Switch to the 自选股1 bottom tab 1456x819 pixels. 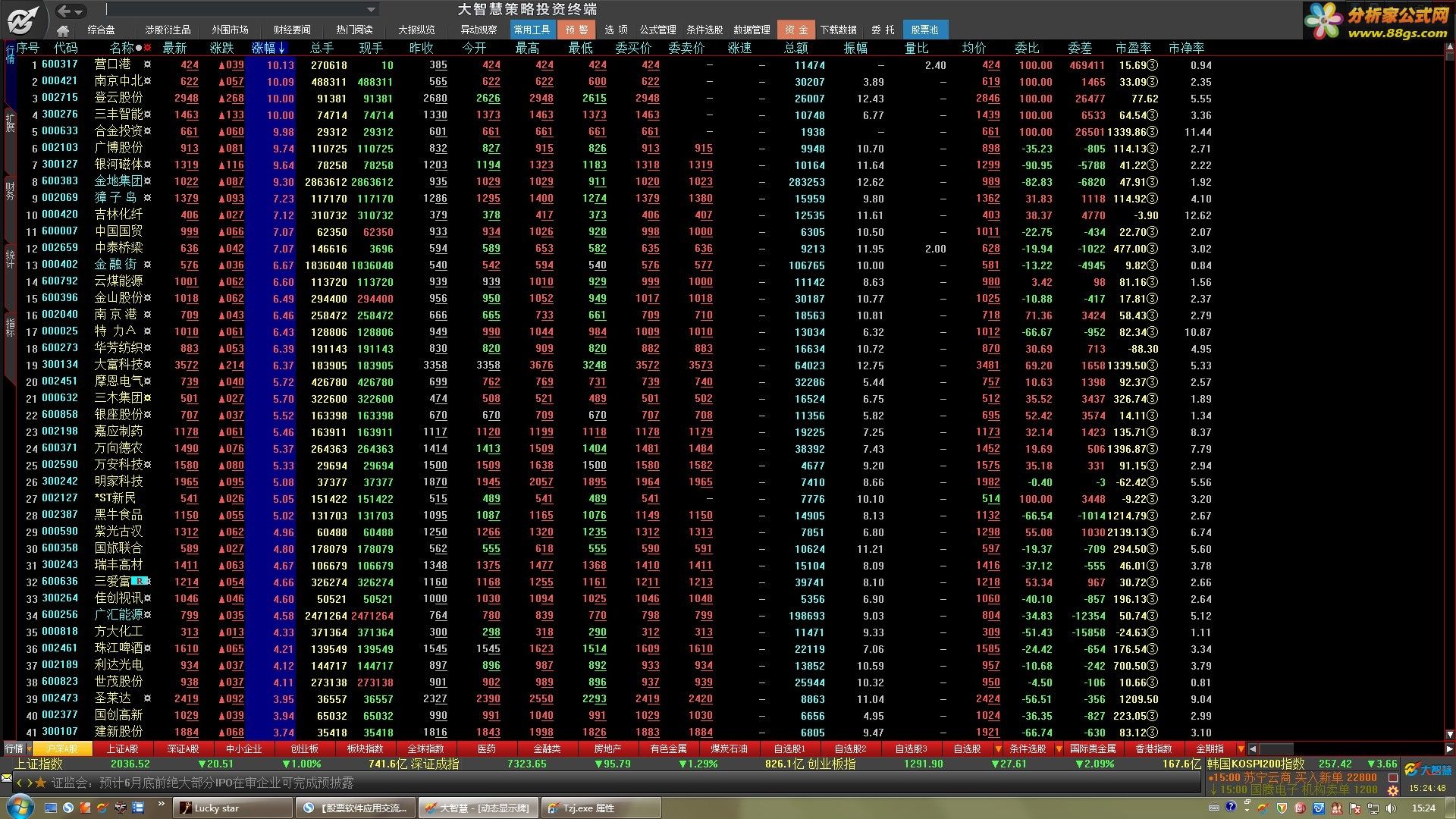[789, 748]
